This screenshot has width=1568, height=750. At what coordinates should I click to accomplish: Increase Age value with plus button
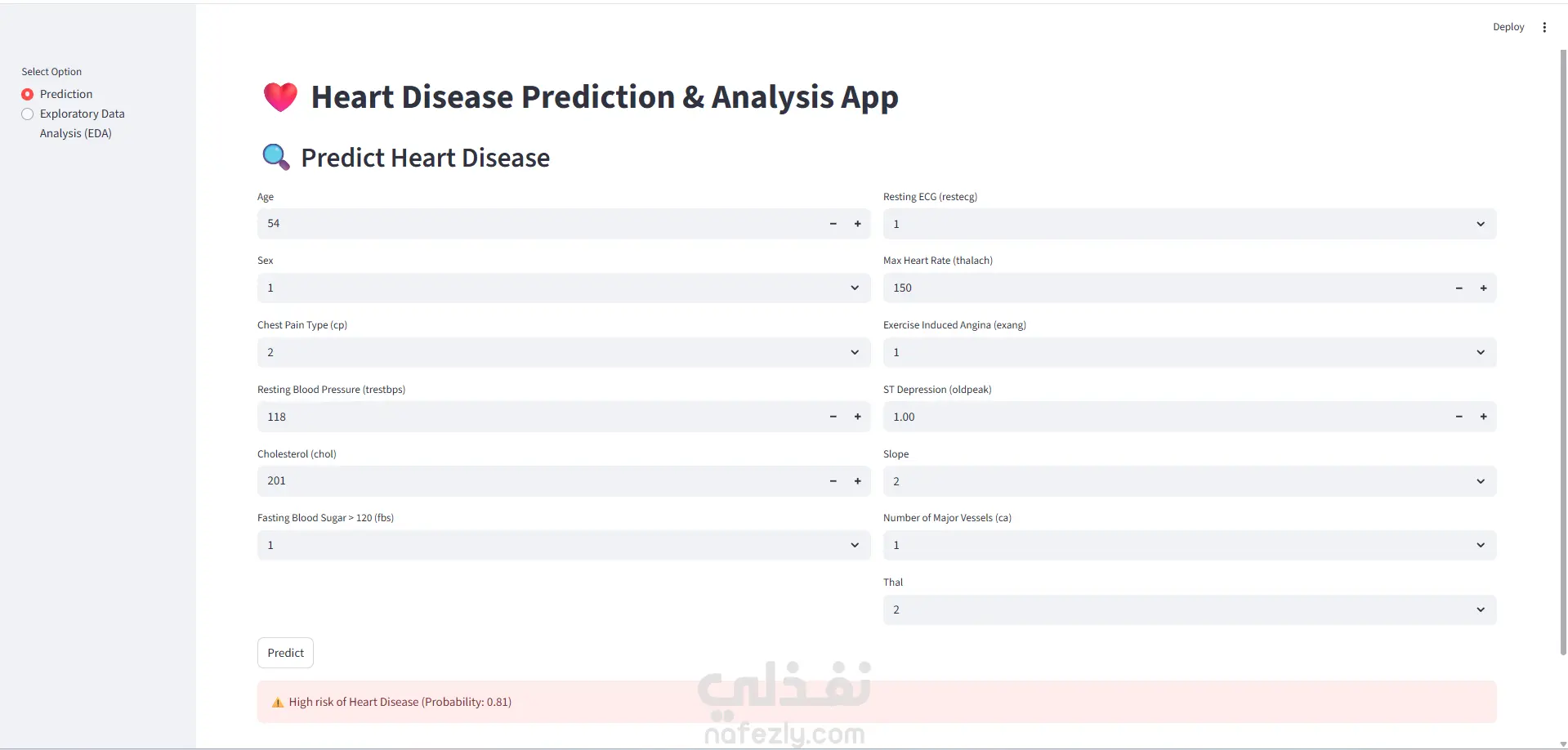tap(857, 224)
